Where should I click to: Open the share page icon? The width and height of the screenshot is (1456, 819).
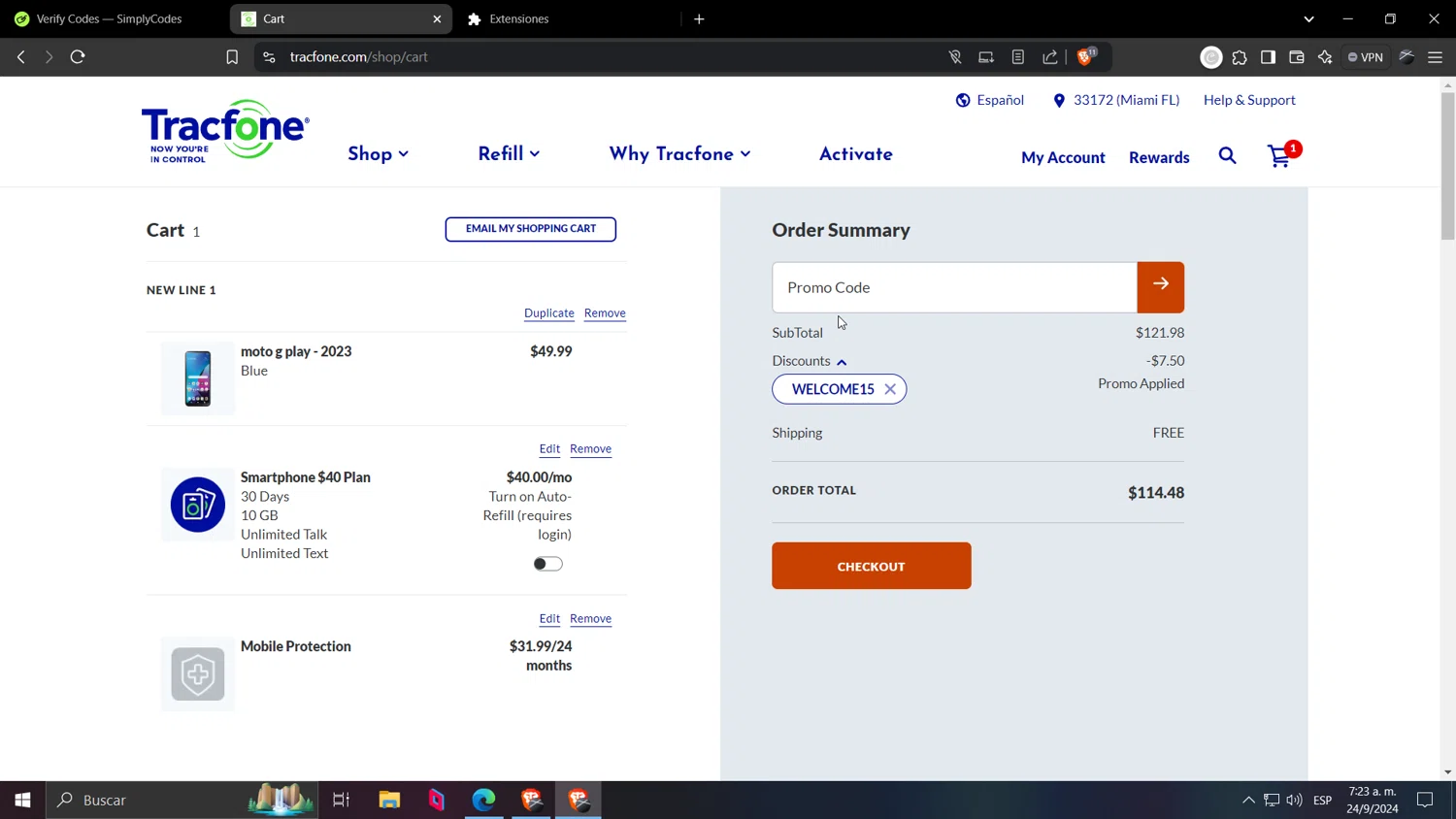[x=1050, y=57]
